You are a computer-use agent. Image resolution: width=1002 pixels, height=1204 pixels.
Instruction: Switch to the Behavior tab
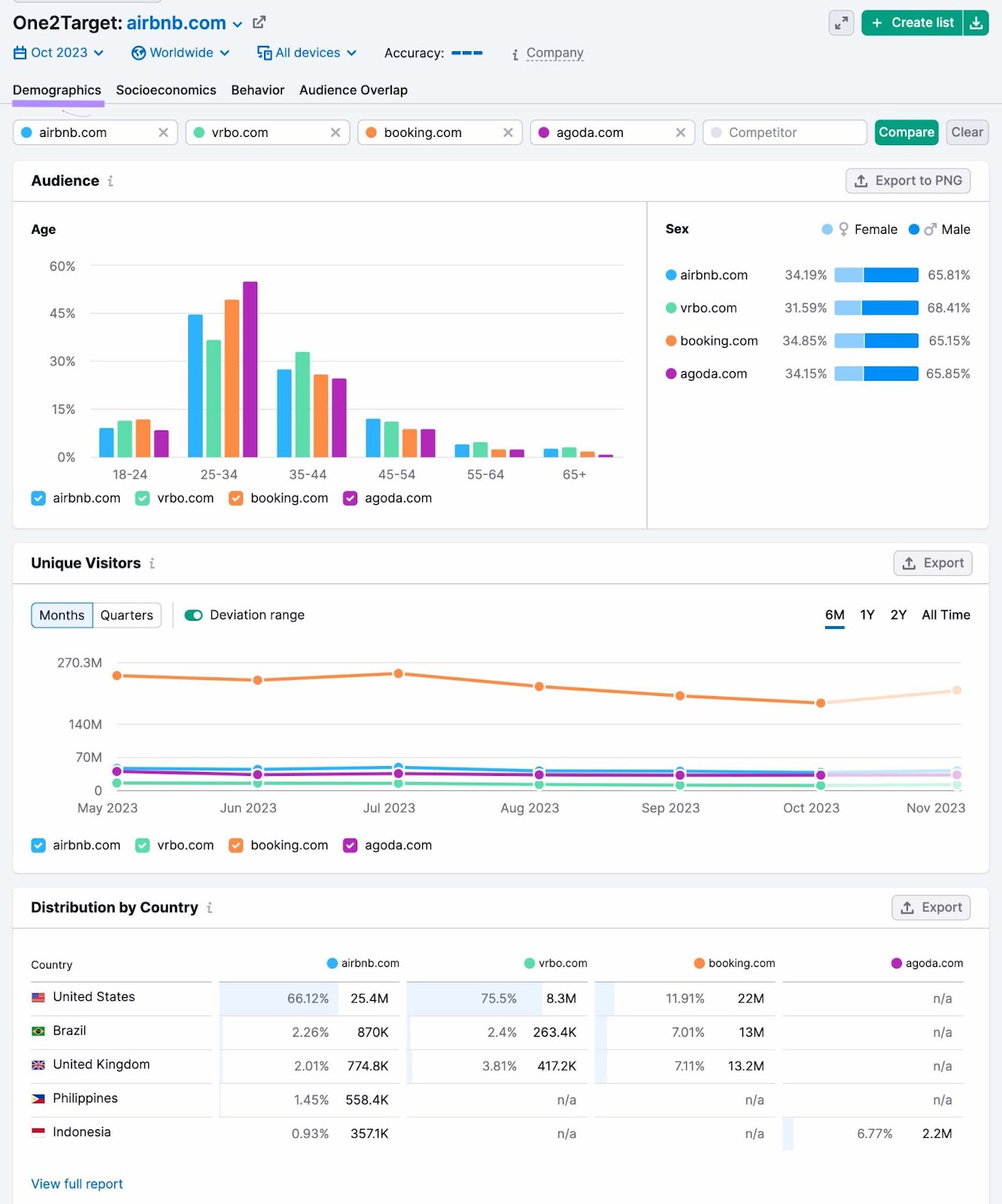[x=258, y=90]
